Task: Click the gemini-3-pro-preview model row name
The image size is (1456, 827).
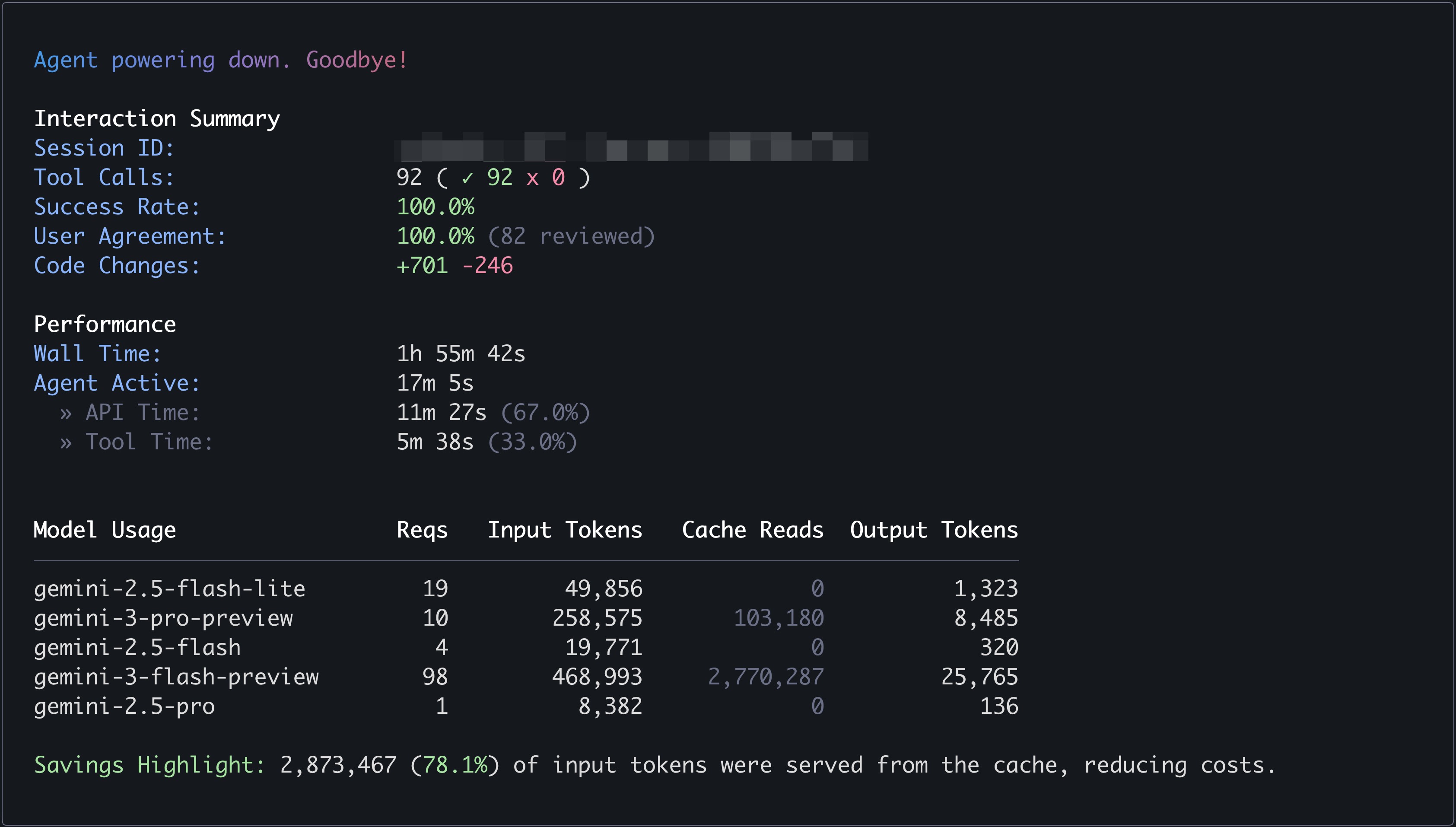Action: 164,618
